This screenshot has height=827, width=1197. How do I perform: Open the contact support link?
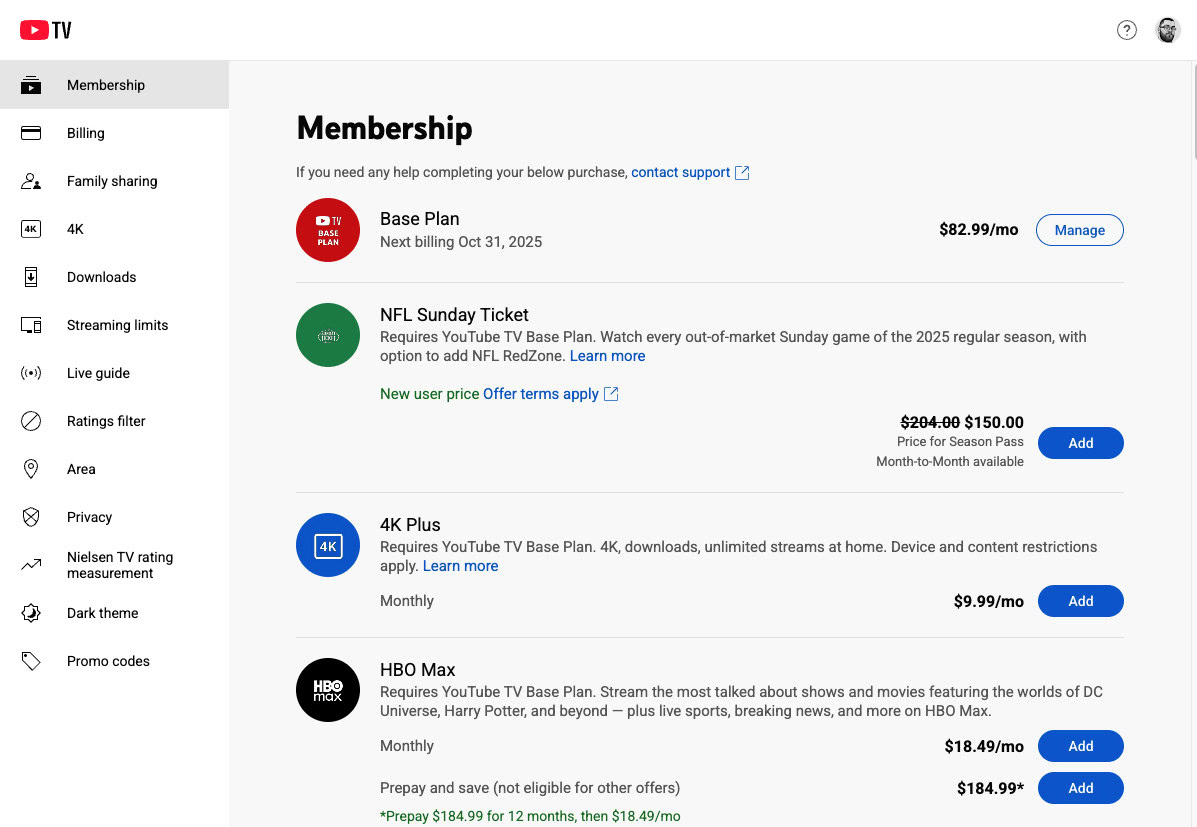(x=681, y=172)
